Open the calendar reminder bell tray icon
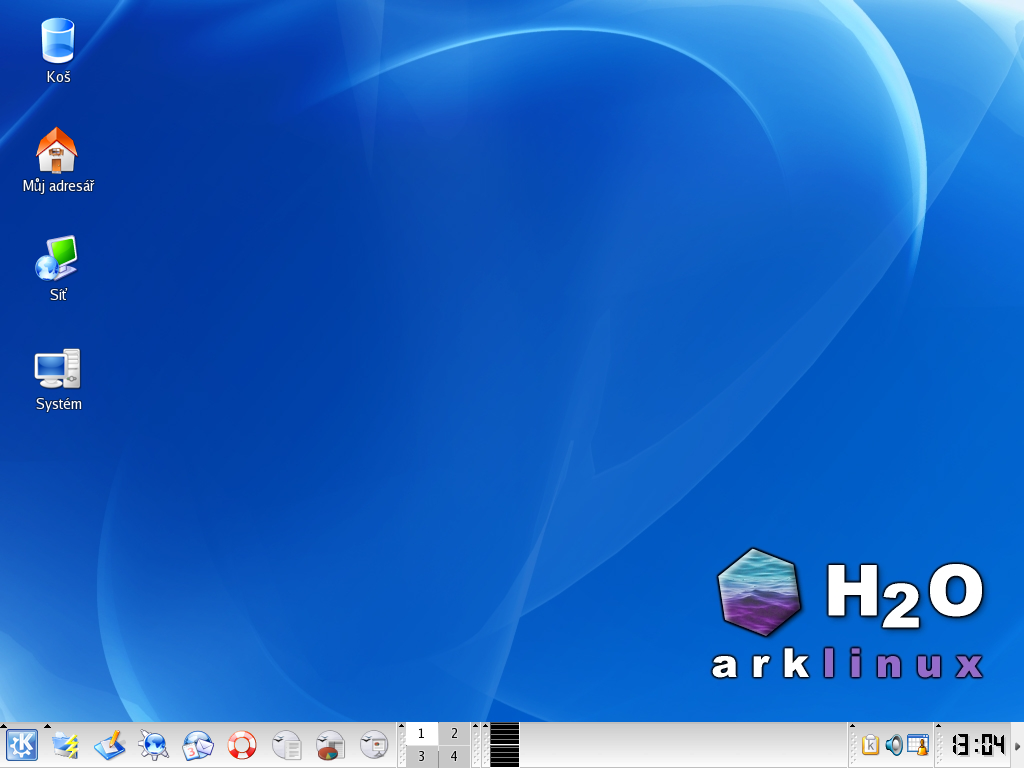Image resolution: width=1024 pixels, height=768 pixels. pyautogui.click(x=918, y=745)
